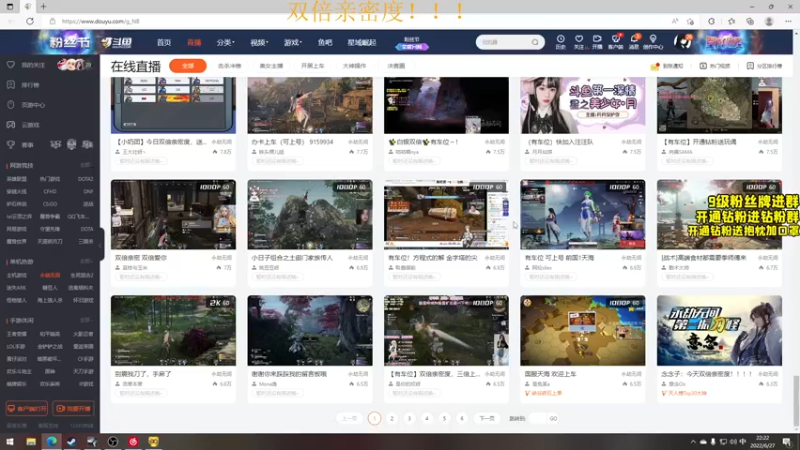The width and height of the screenshot is (800, 450).
Task: Click the search magnifier icon
Action: (x=535, y=42)
